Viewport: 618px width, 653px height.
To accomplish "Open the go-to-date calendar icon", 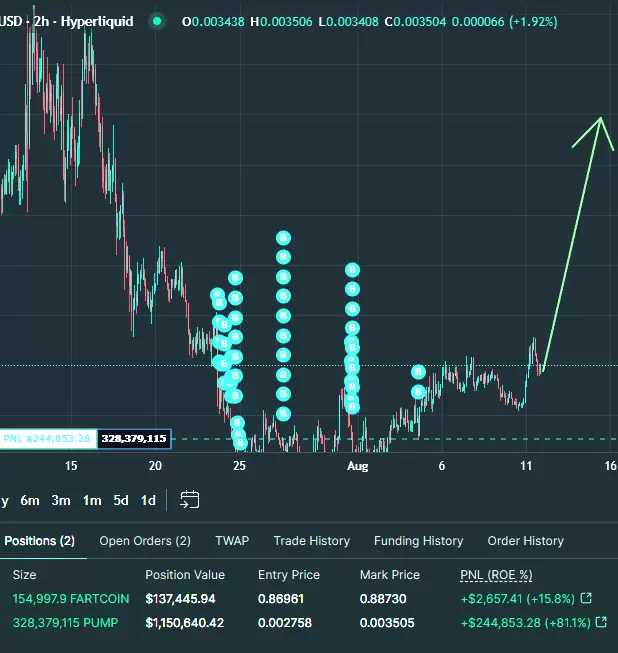I will (189, 500).
